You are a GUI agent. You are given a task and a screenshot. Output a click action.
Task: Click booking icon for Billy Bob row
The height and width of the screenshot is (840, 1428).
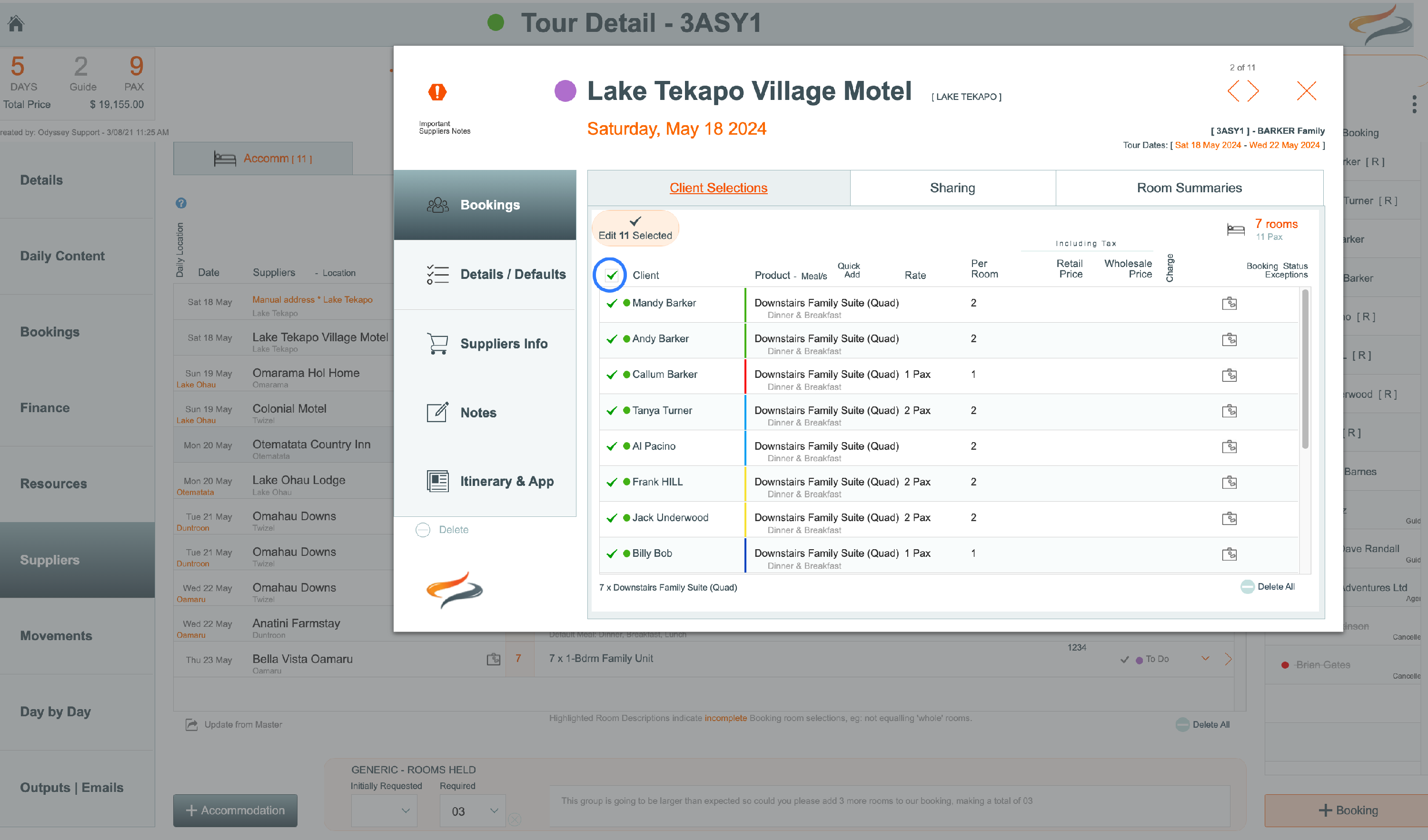click(1229, 554)
